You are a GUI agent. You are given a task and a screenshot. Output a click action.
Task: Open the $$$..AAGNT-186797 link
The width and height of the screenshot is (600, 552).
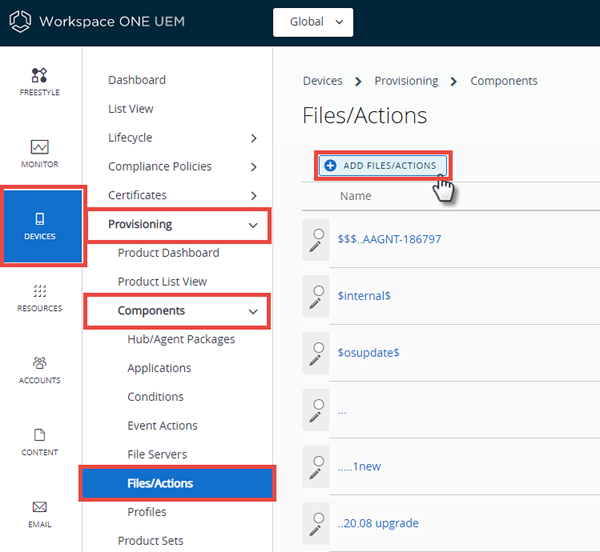pyautogui.click(x=389, y=239)
